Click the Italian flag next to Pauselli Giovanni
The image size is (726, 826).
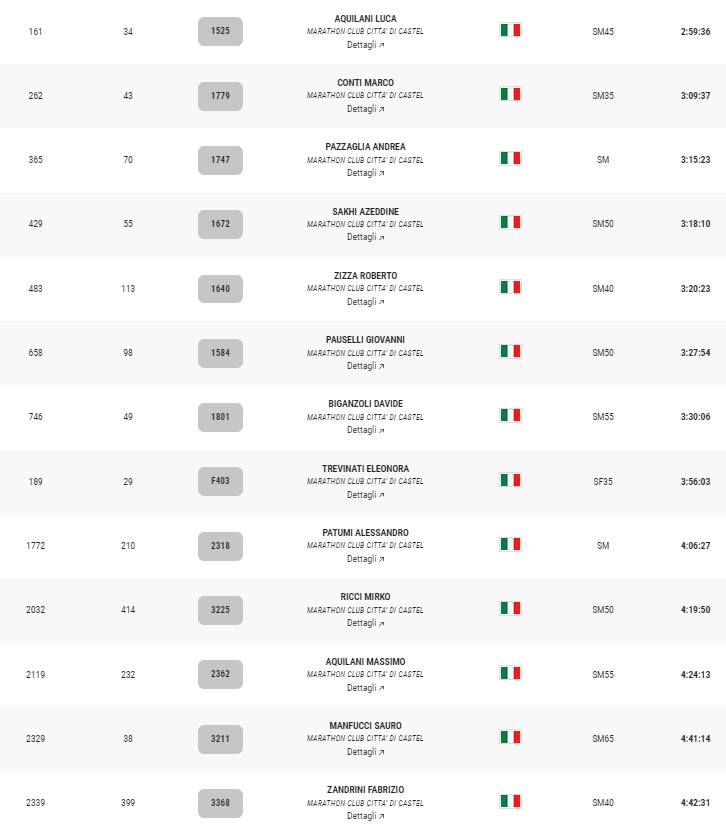(x=510, y=351)
